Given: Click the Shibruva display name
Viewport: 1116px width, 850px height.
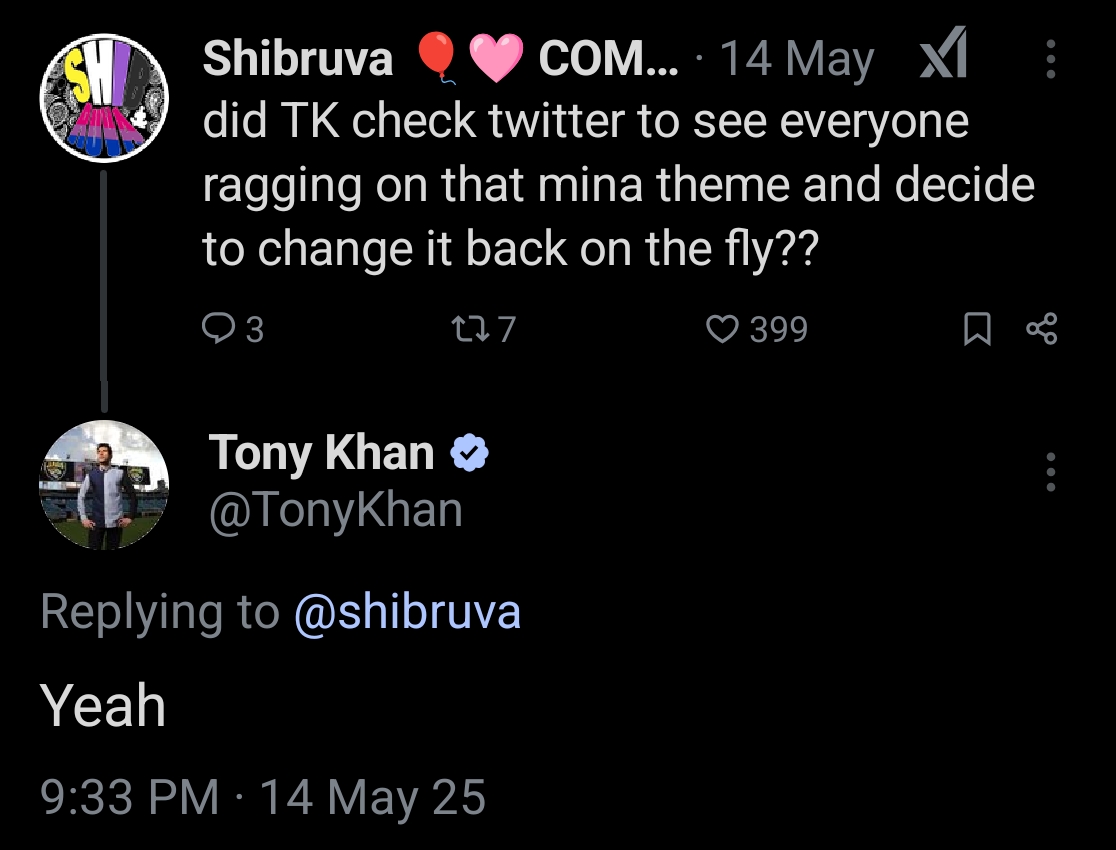Looking at the screenshot, I should [x=298, y=60].
